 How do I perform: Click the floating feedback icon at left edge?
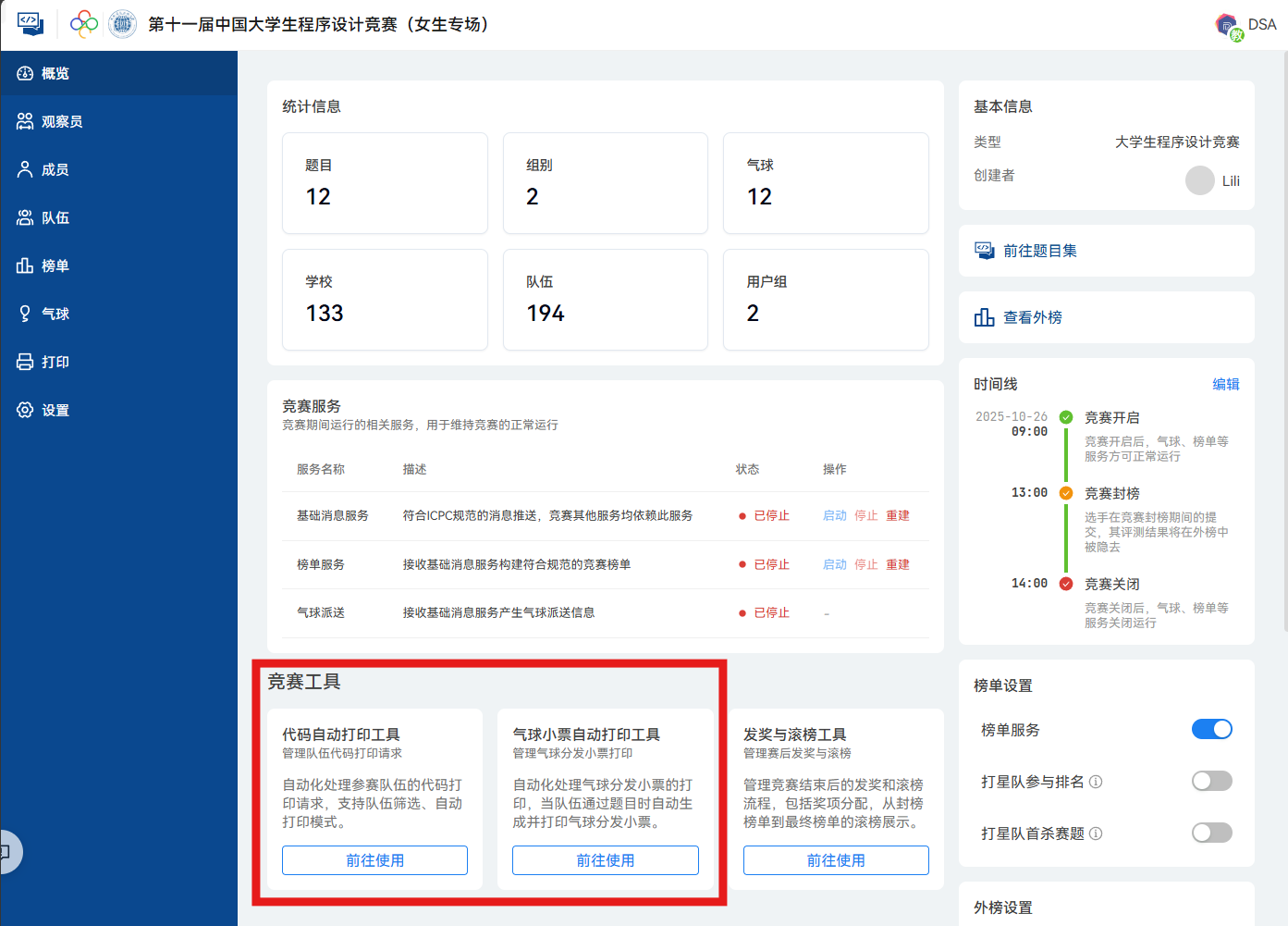pyautogui.click(x=7, y=852)
